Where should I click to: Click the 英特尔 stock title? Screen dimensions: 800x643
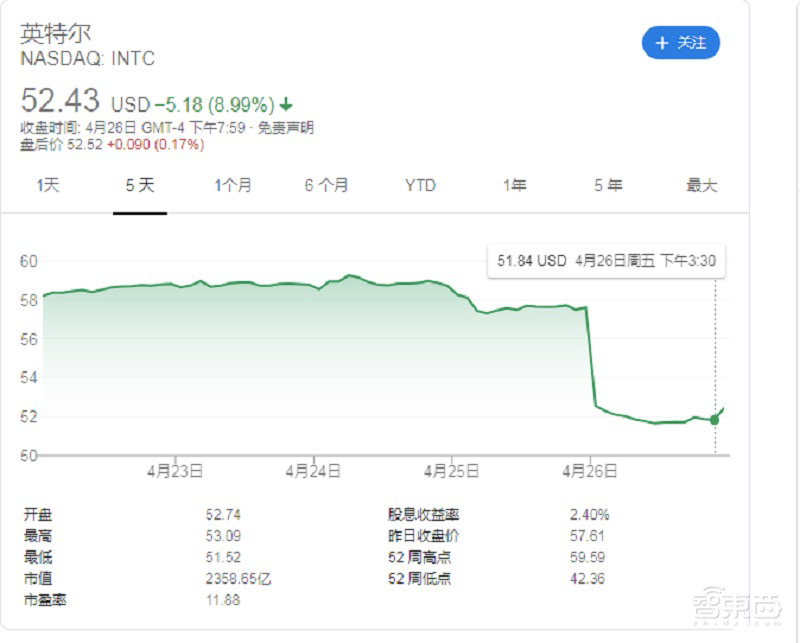click(57, 32)
